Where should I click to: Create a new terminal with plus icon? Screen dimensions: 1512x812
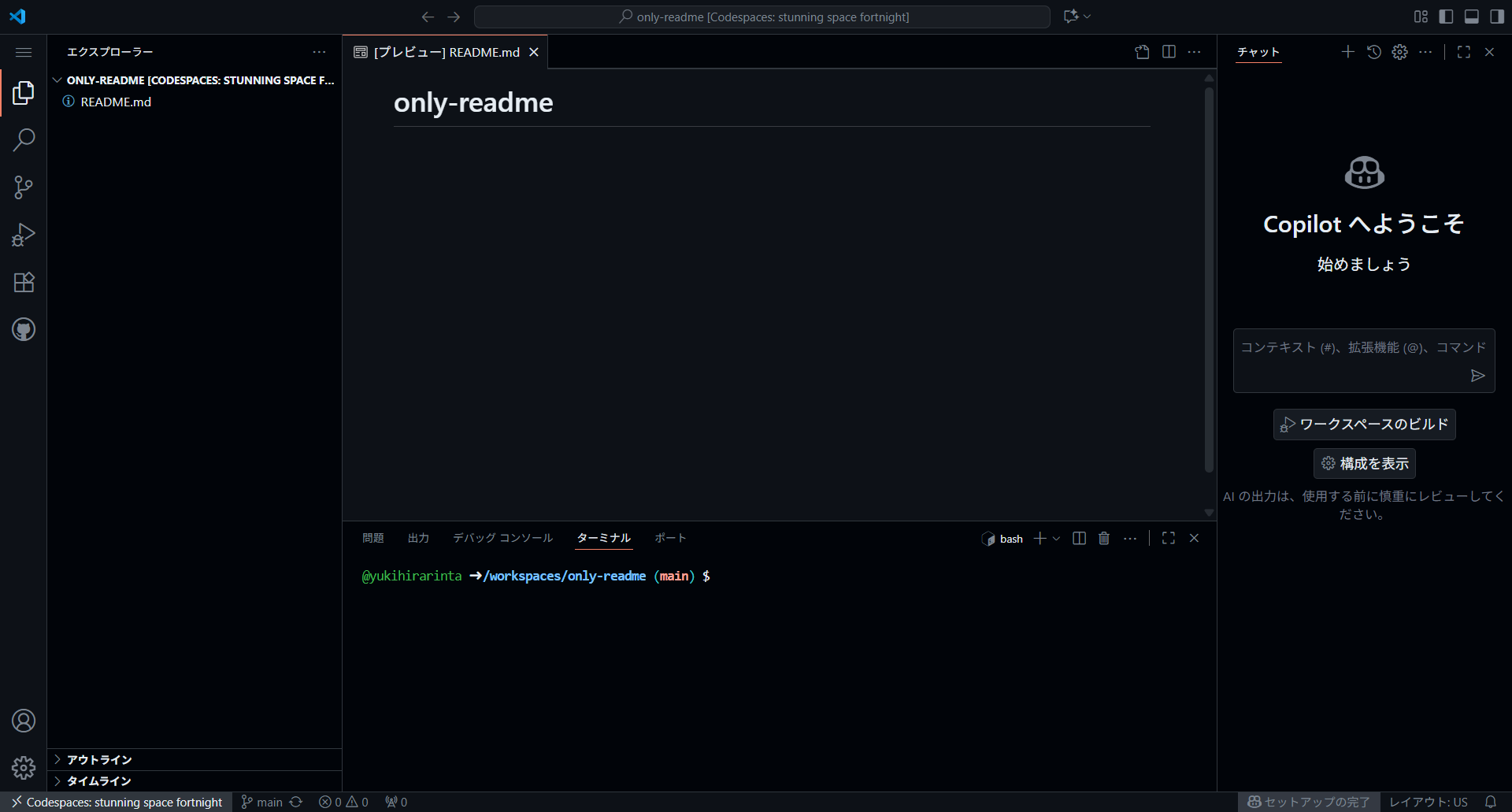(x=1039, y=538)
